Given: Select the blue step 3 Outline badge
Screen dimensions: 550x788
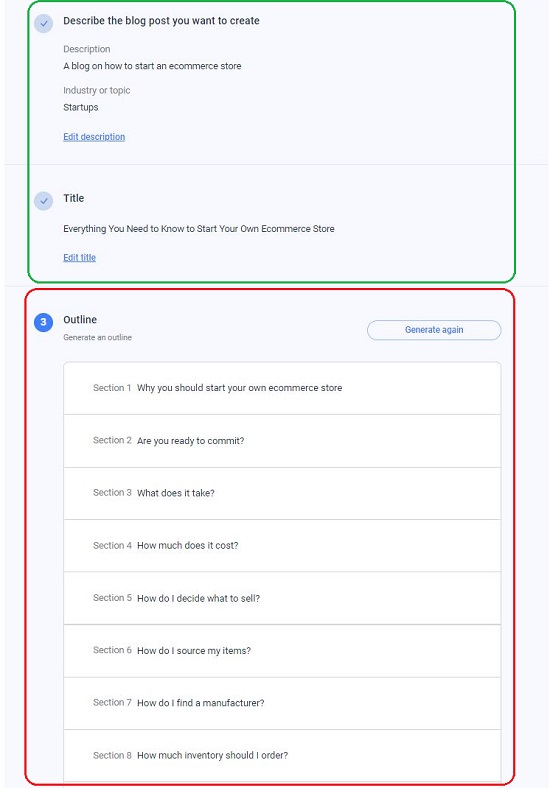Looking at the screenshot, I should click(x=43, y=322).
